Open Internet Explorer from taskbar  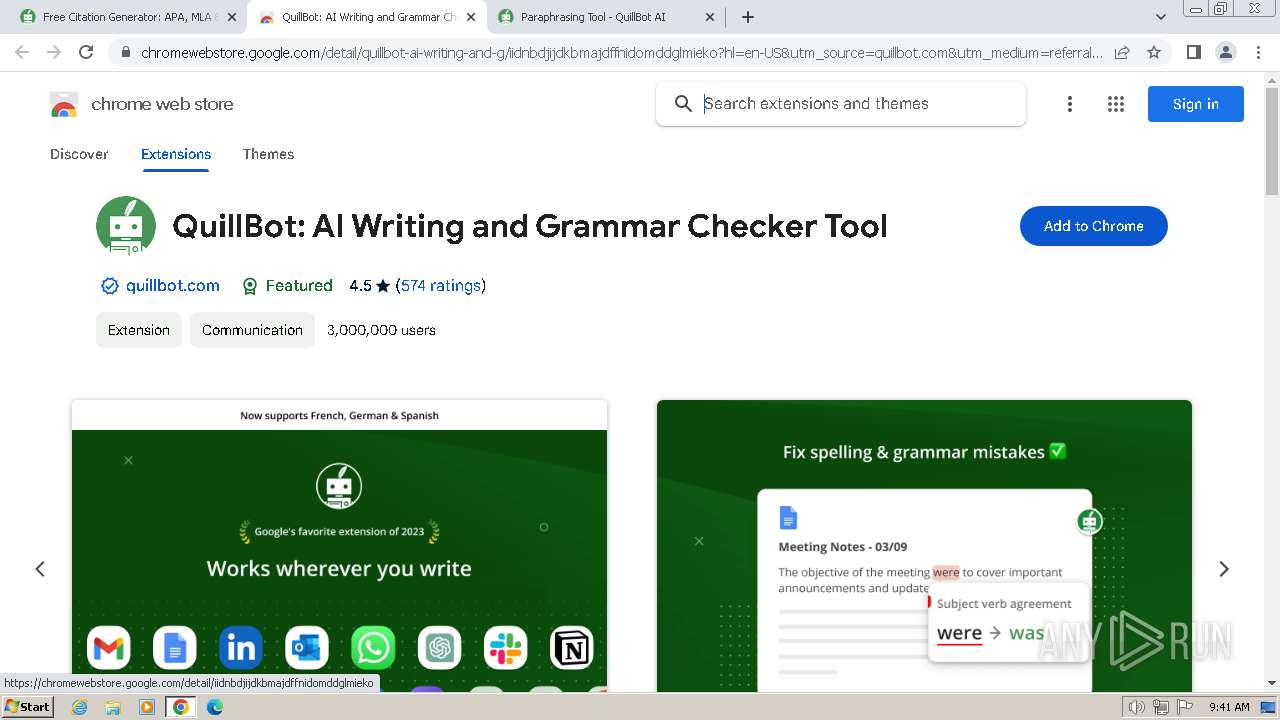coord(80,707)
